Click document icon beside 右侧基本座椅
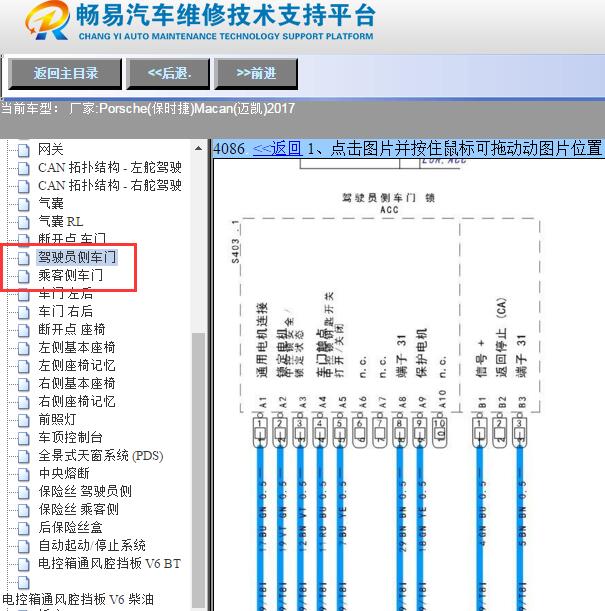Image resolution: width=605 pixels, height=611 pixels. point(24,384)
